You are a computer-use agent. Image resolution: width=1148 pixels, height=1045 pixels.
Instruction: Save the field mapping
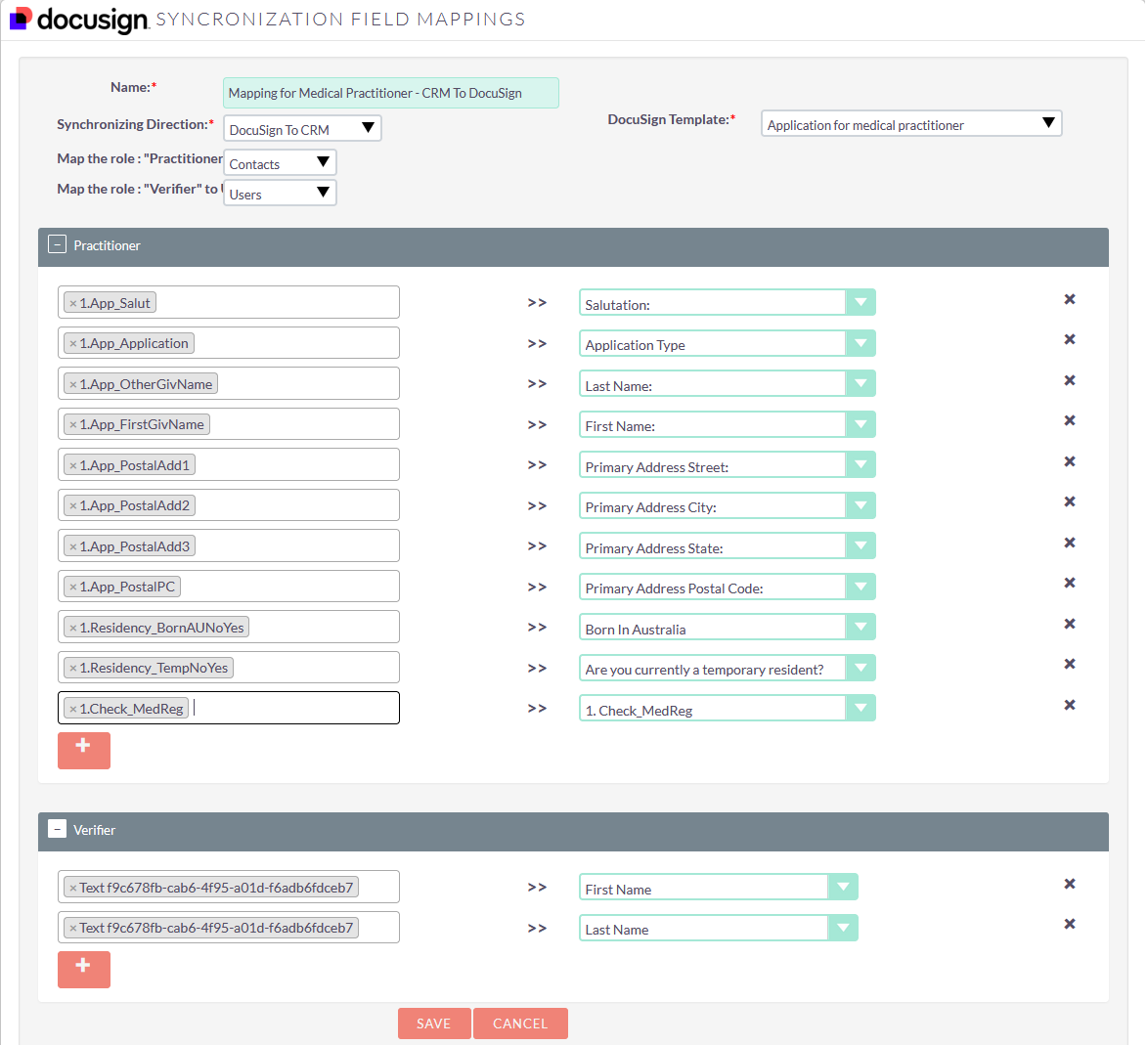433,1023
